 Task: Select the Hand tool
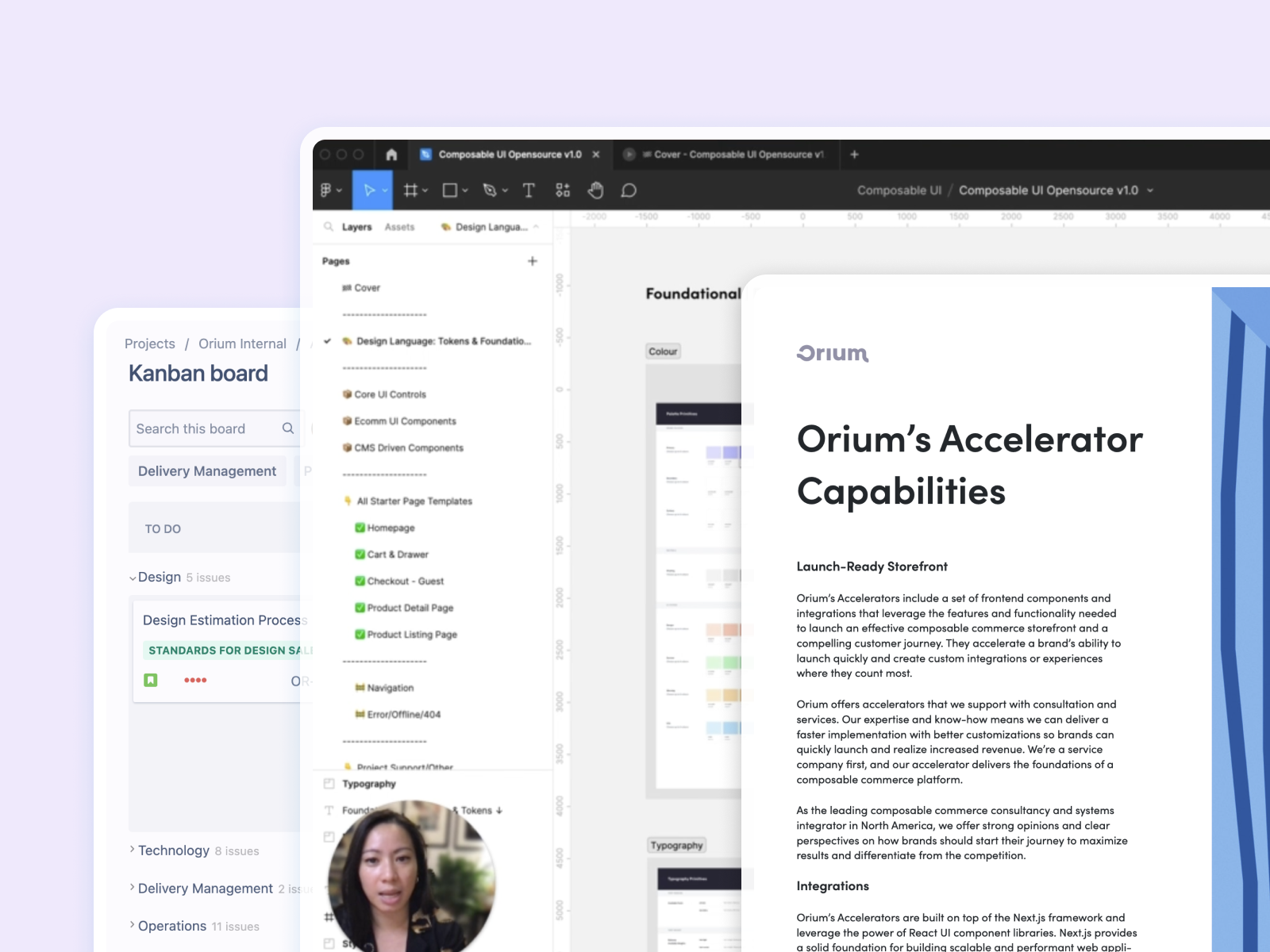[x=595, y=190]
